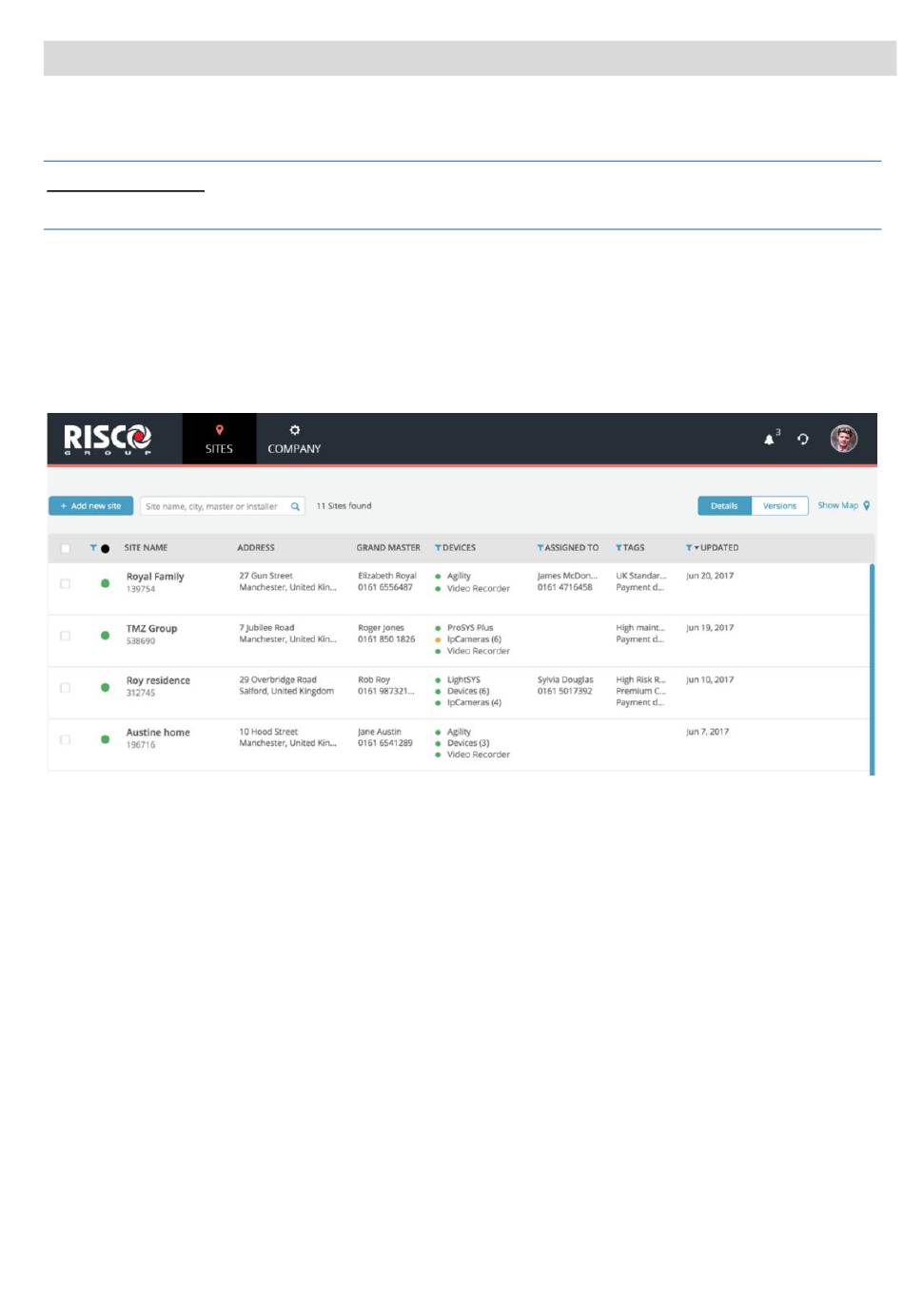
Task: Sort by Updated column arrow
Action: (x=697, y=548)
